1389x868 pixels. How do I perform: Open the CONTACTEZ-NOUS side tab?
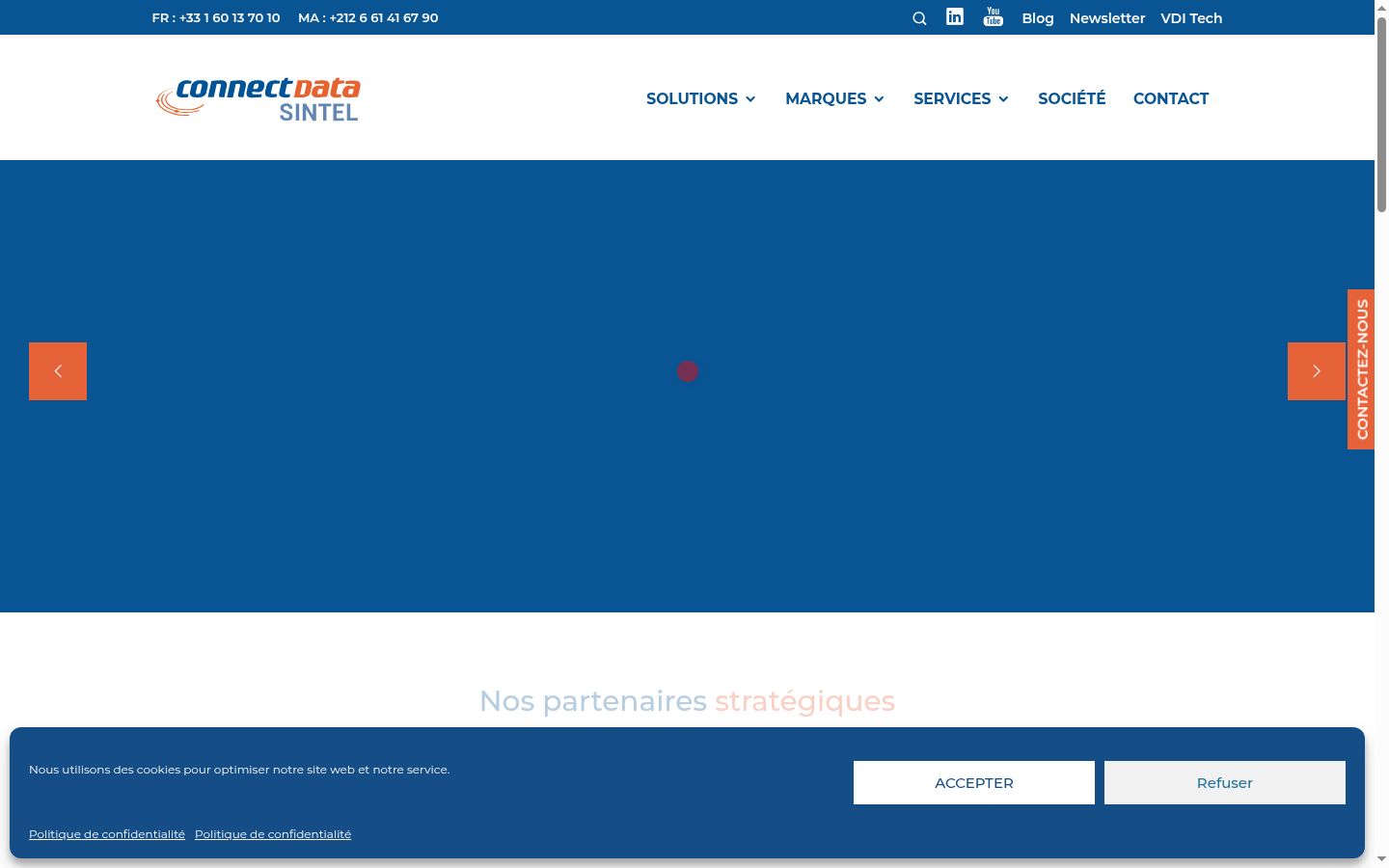tap(1361, 369)
